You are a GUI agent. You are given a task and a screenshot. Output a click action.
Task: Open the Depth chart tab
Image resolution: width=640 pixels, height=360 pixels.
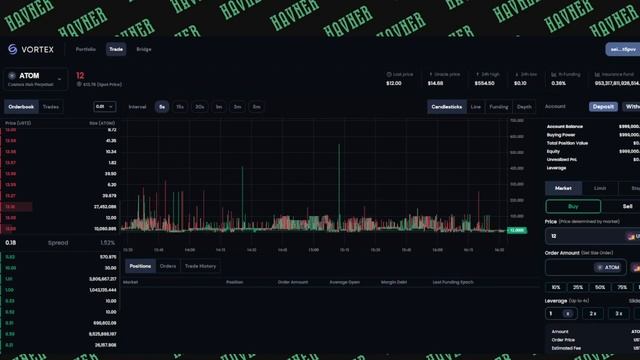[x=524, y=107]
